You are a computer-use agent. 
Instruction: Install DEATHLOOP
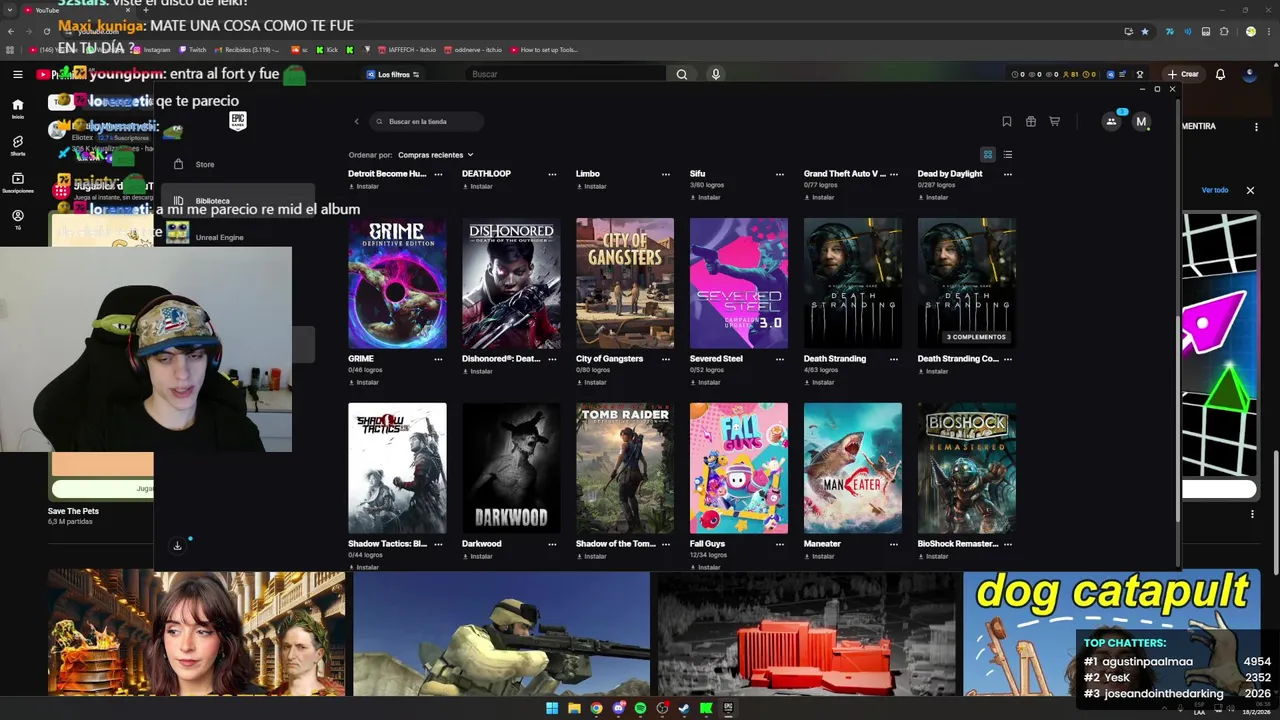tap(477, 186)
